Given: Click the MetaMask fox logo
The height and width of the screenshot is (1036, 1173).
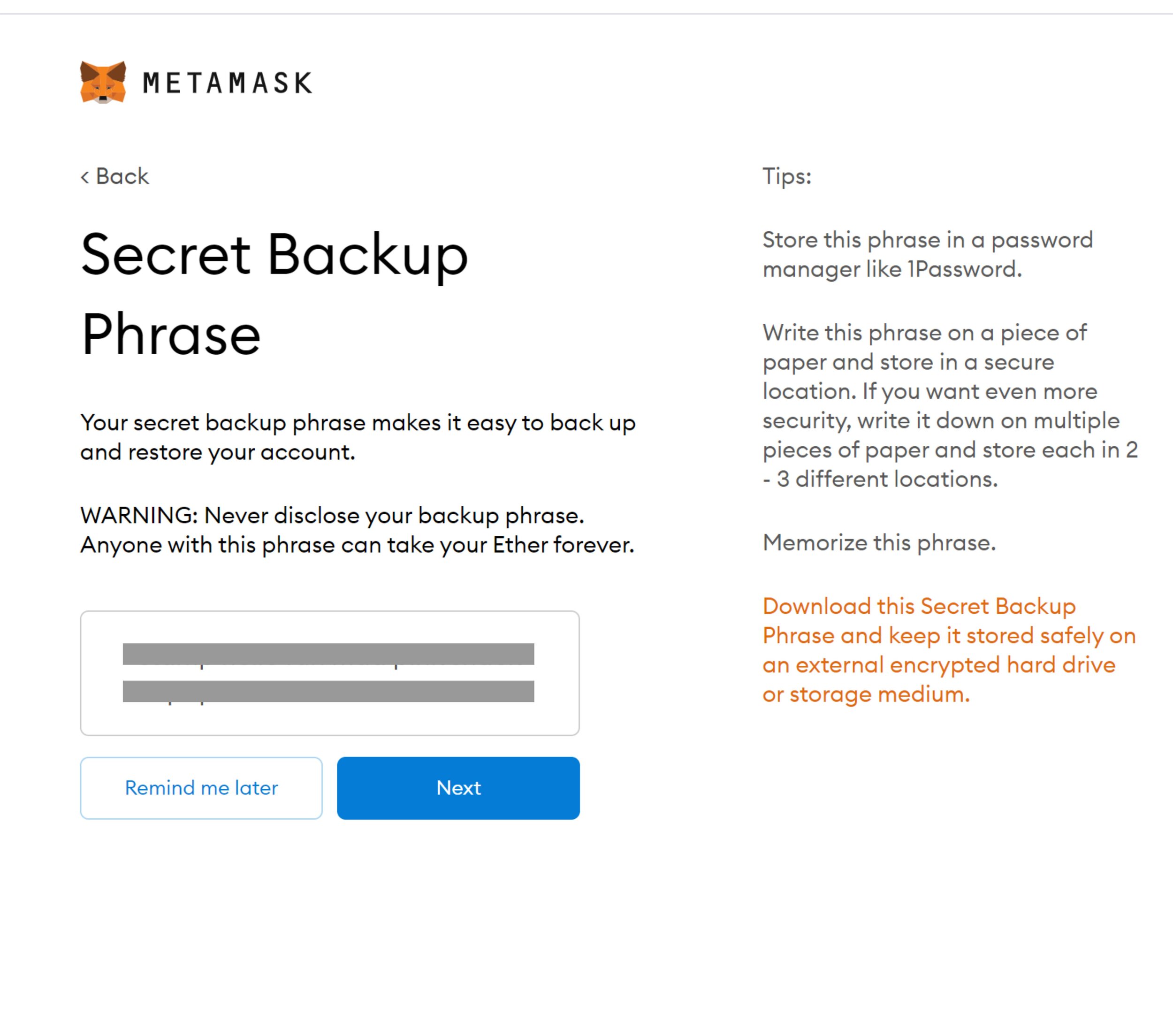Looking at the screenshot, I should 103,82.
